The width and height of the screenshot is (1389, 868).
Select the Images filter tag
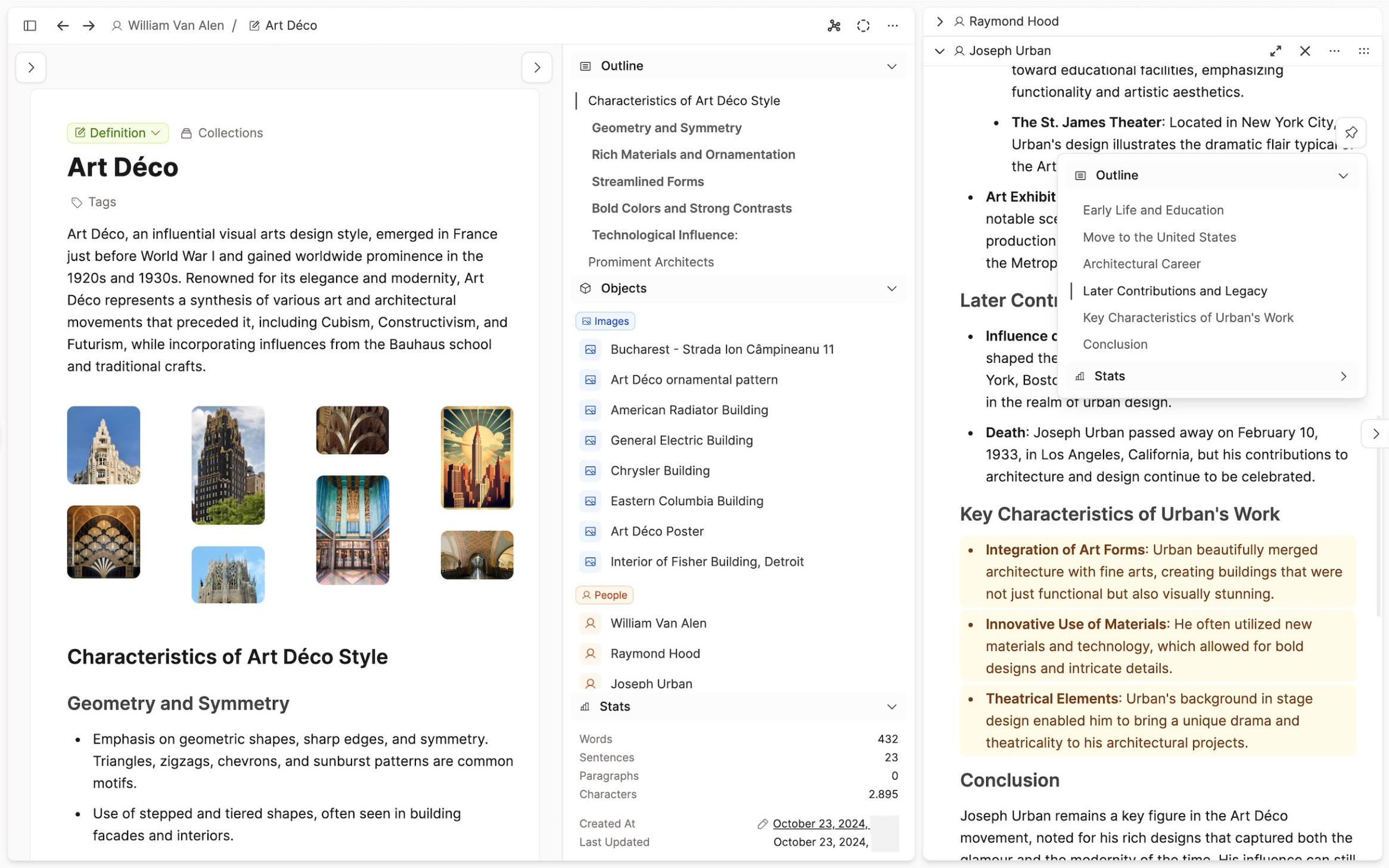coord(605,321)
